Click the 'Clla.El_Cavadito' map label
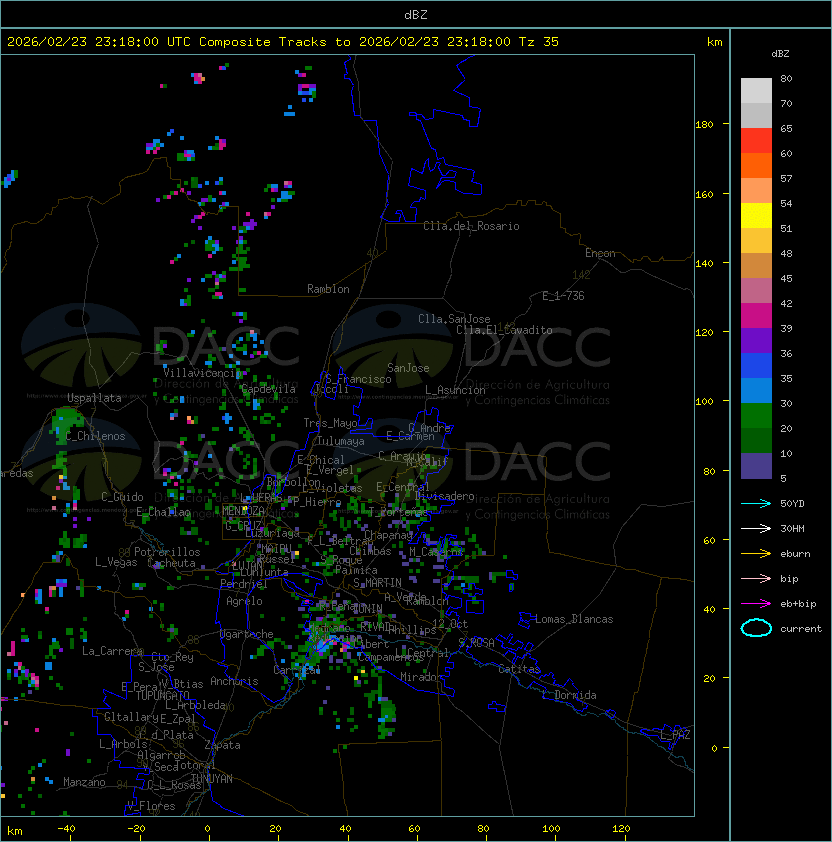Image resolution: width=832 pixels, height=842 pixels. pyautogui.click(x=504, y=330)
